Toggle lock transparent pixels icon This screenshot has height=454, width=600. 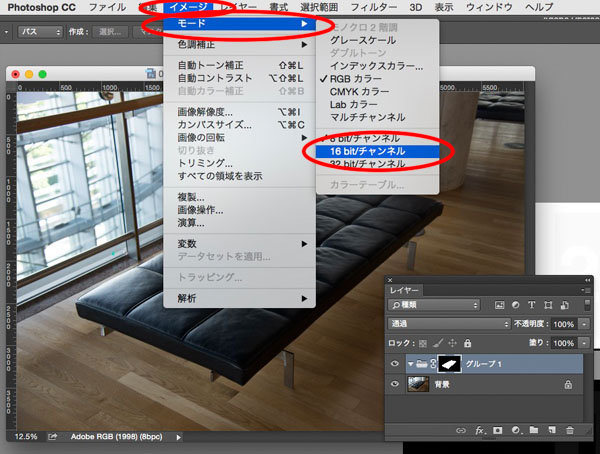pyautogui.click(x=423, y=343)
